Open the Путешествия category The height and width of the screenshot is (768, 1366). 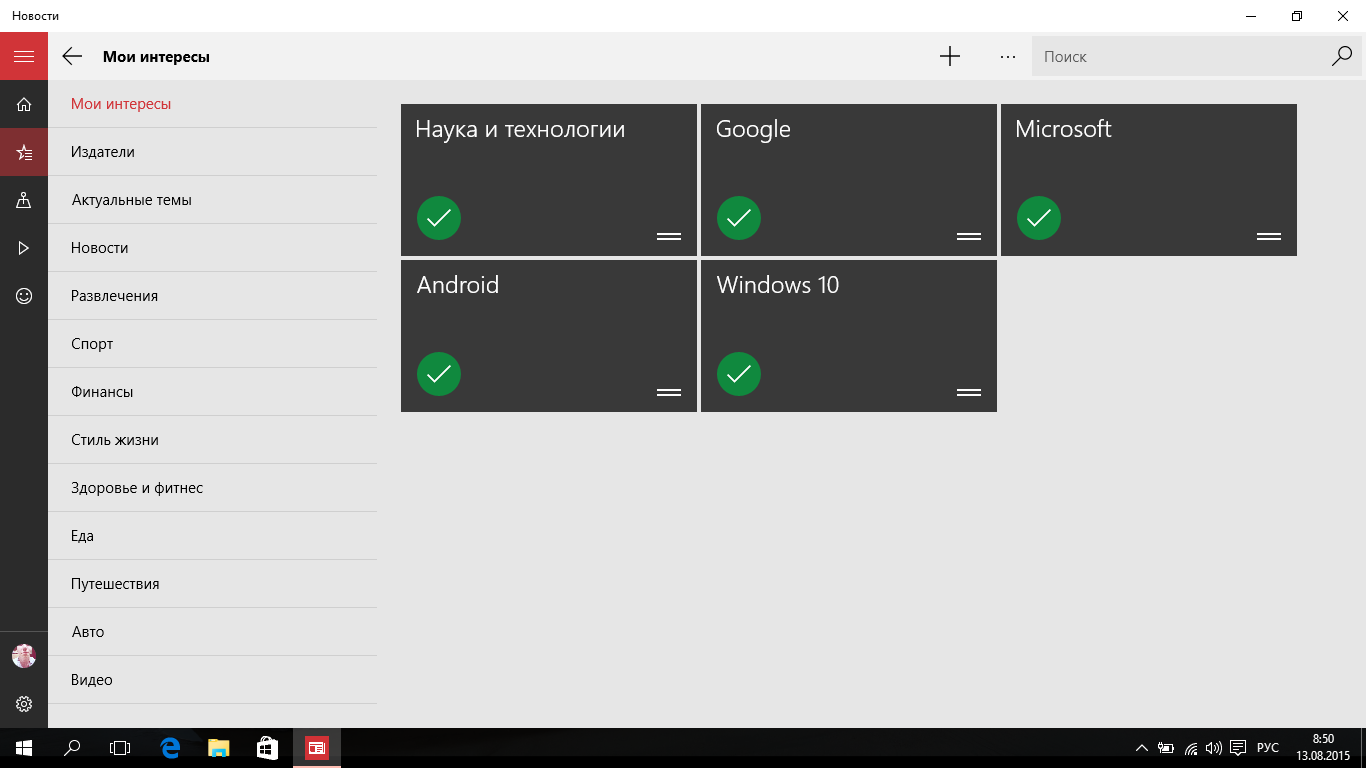213,584
